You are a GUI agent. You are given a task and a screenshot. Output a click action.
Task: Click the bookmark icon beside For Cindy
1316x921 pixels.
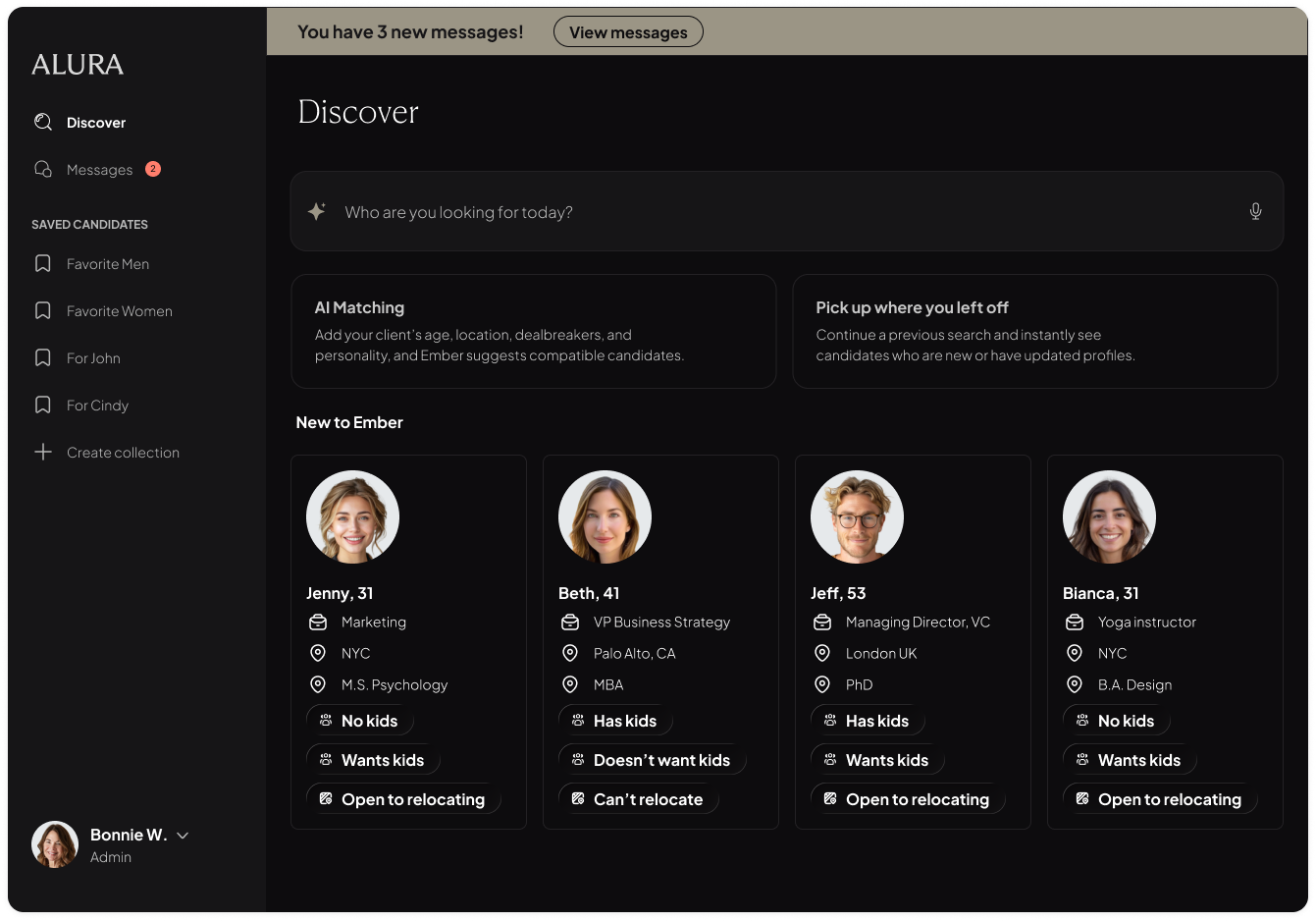[x=43, y=405]
